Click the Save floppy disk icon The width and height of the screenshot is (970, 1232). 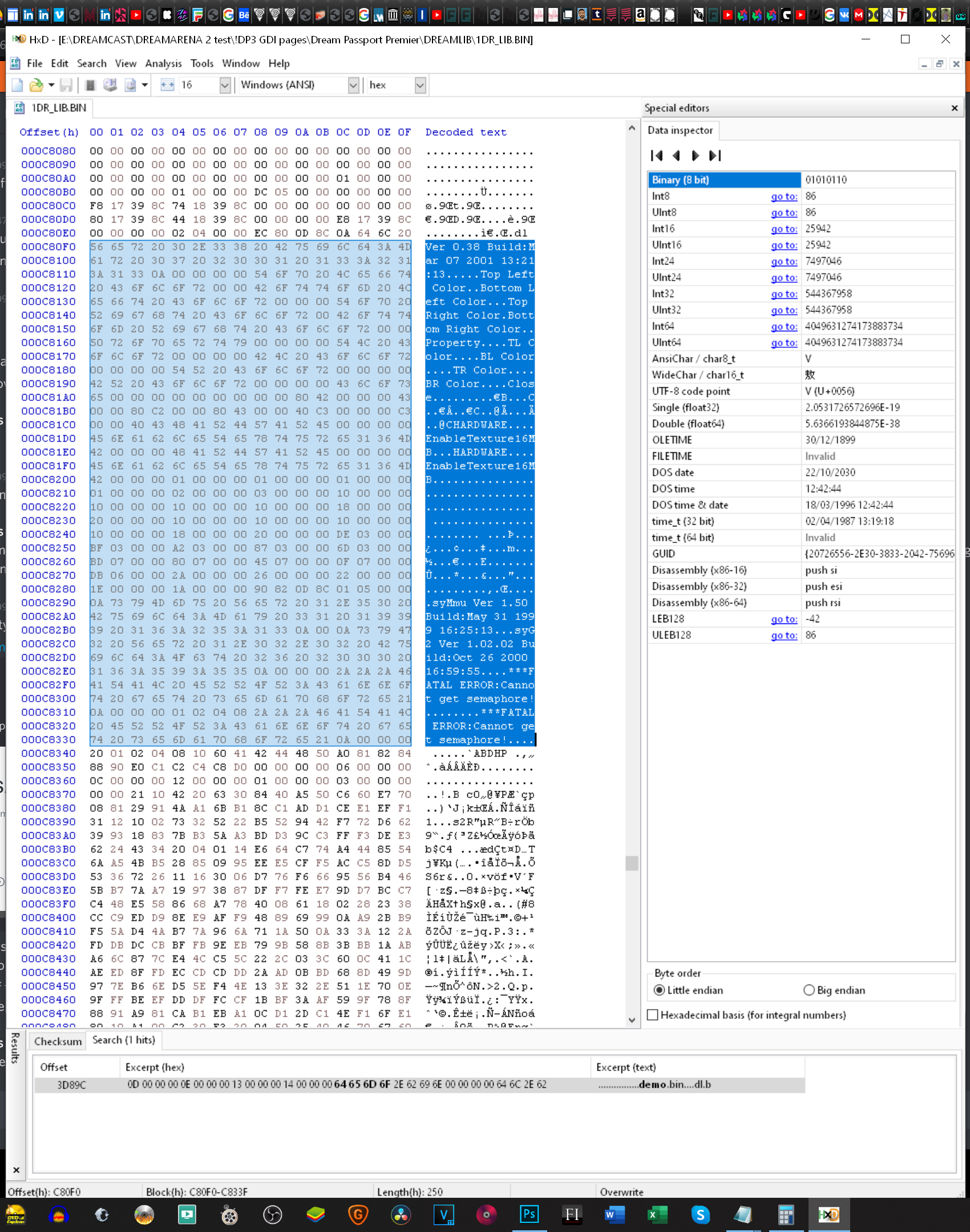pos(66,85)
